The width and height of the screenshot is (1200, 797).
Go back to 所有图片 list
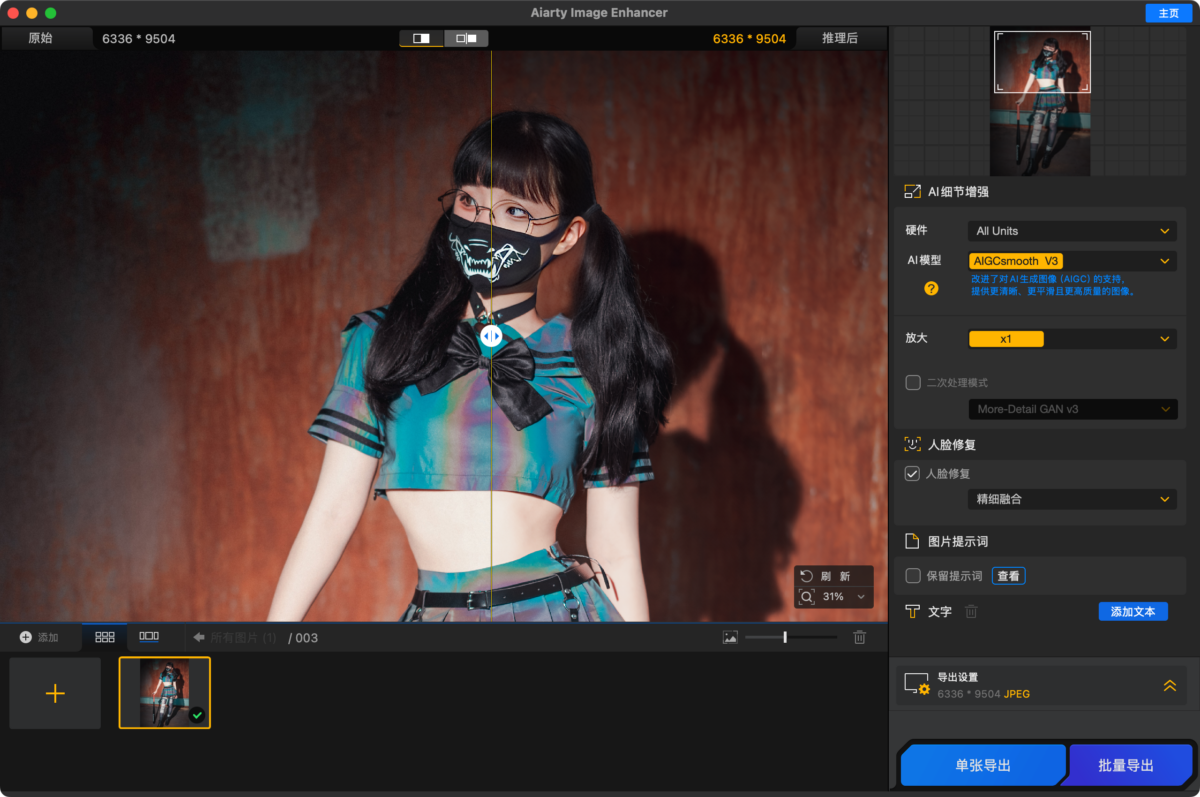(x=235, y=637)
